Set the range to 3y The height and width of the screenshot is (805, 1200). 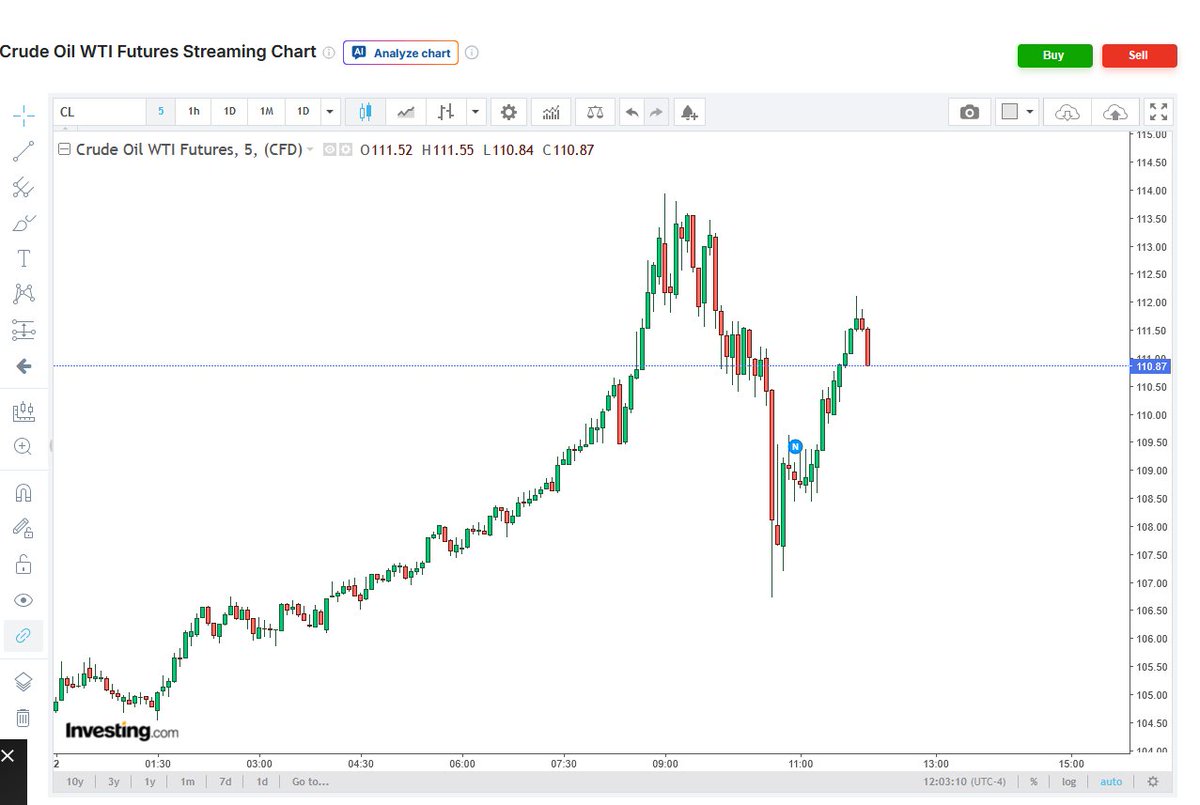(114, 782)
